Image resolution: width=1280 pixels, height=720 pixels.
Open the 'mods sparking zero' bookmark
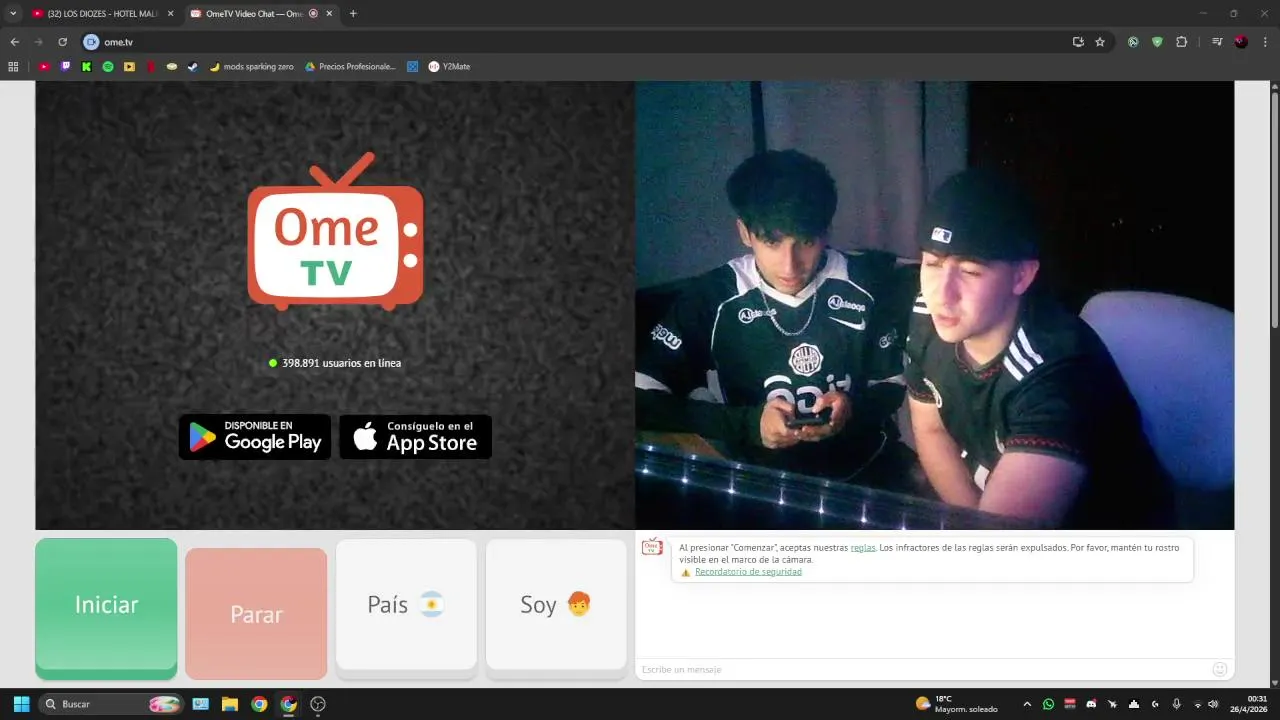(251, 66)
